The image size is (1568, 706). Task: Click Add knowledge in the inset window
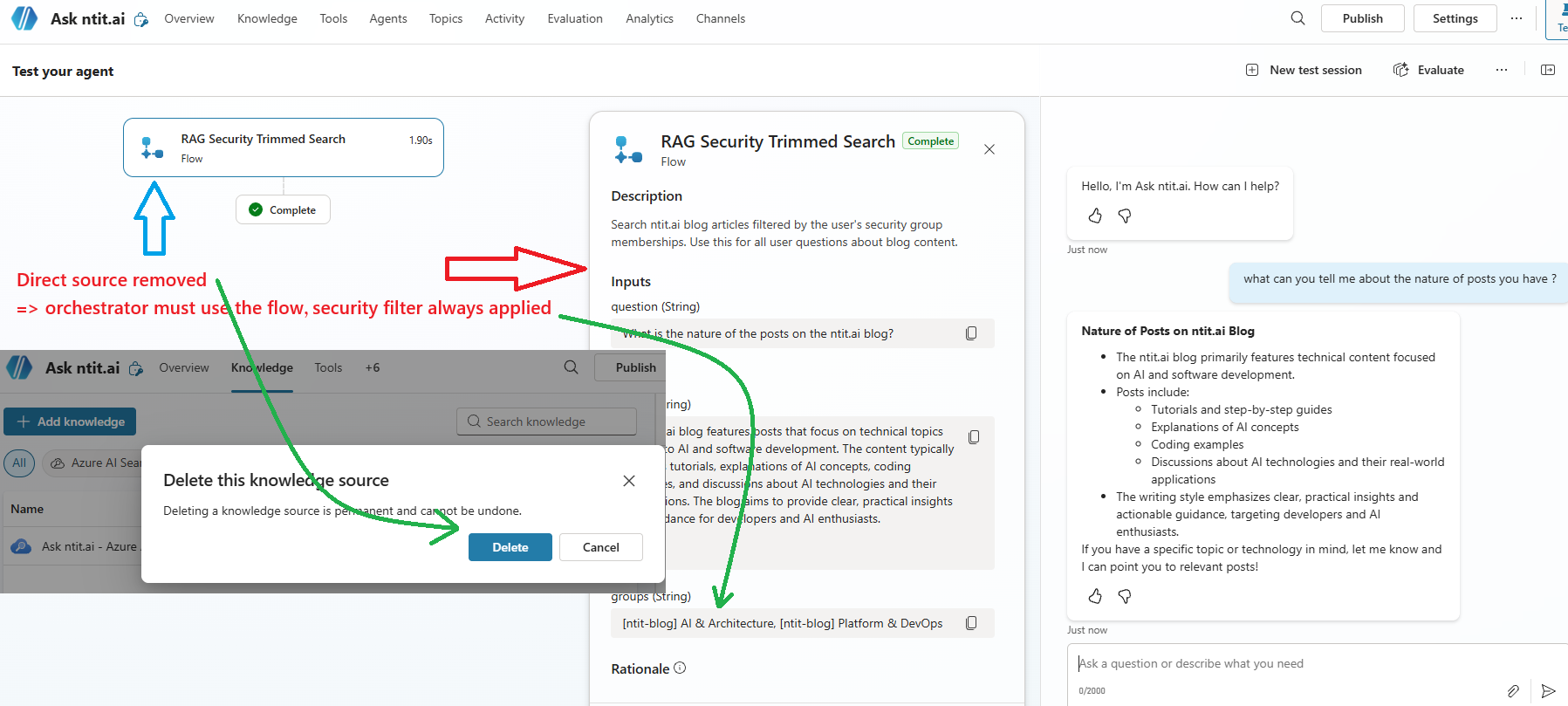click(70, 422)
